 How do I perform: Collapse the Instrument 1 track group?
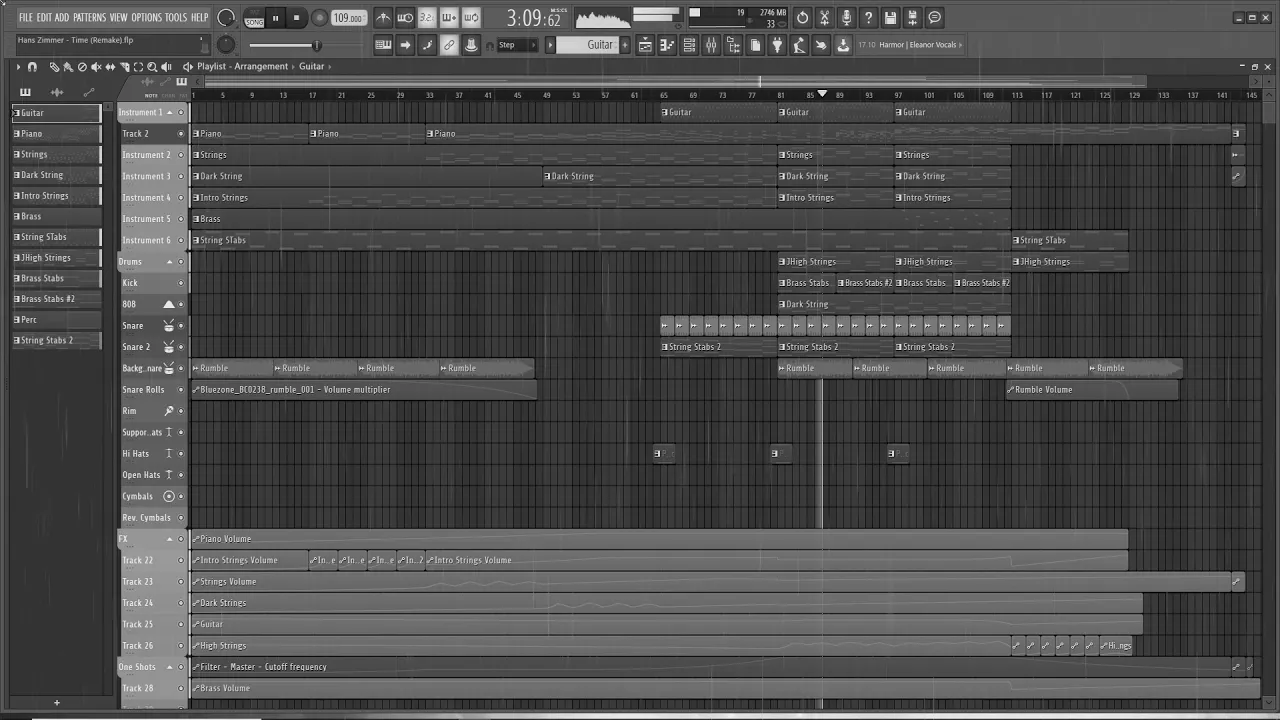coord(169,112)
